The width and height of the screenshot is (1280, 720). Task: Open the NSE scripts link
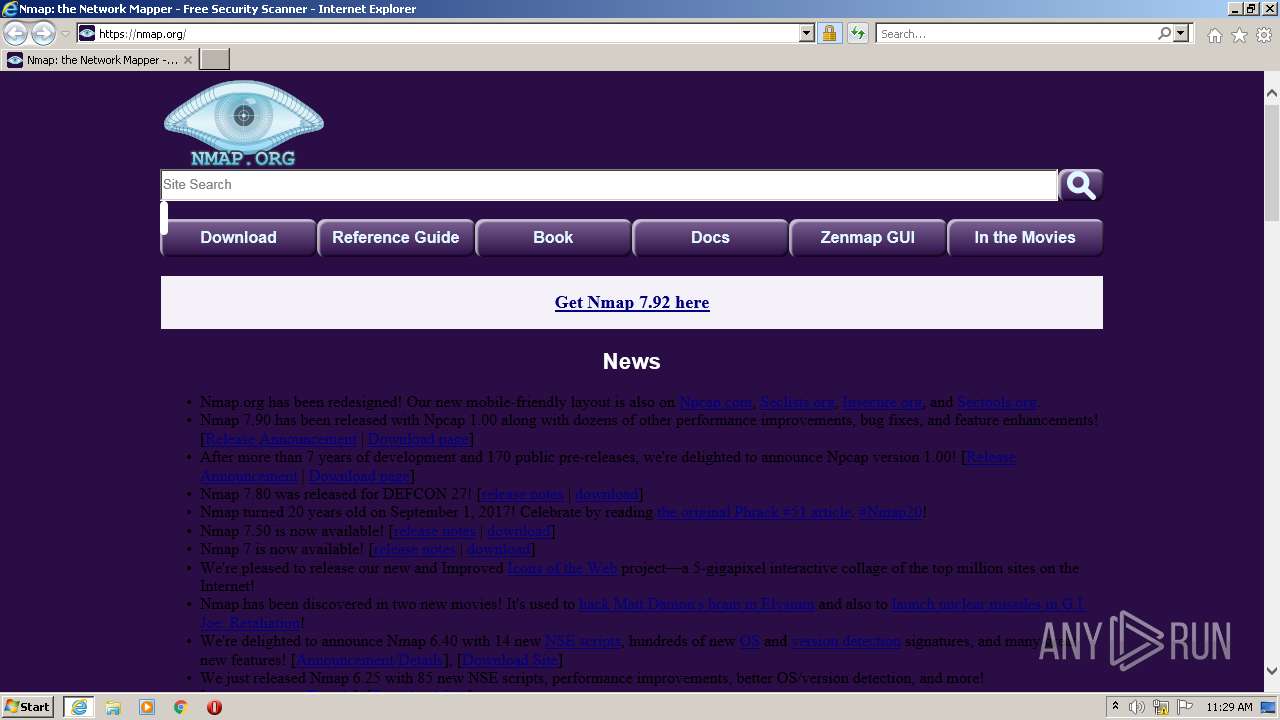[x=583, y=641]
